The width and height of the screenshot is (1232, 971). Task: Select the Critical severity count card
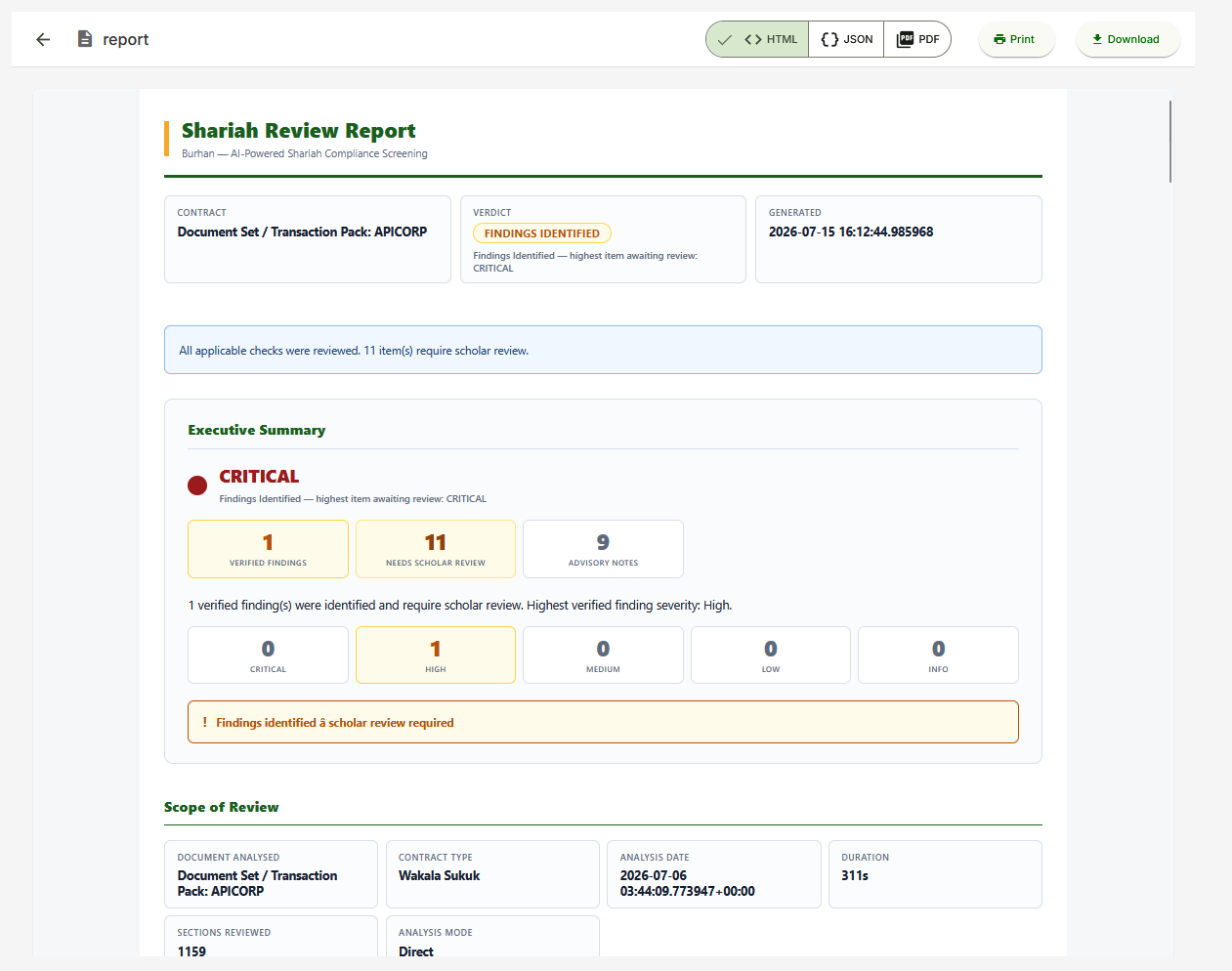(x=268, y=654)
